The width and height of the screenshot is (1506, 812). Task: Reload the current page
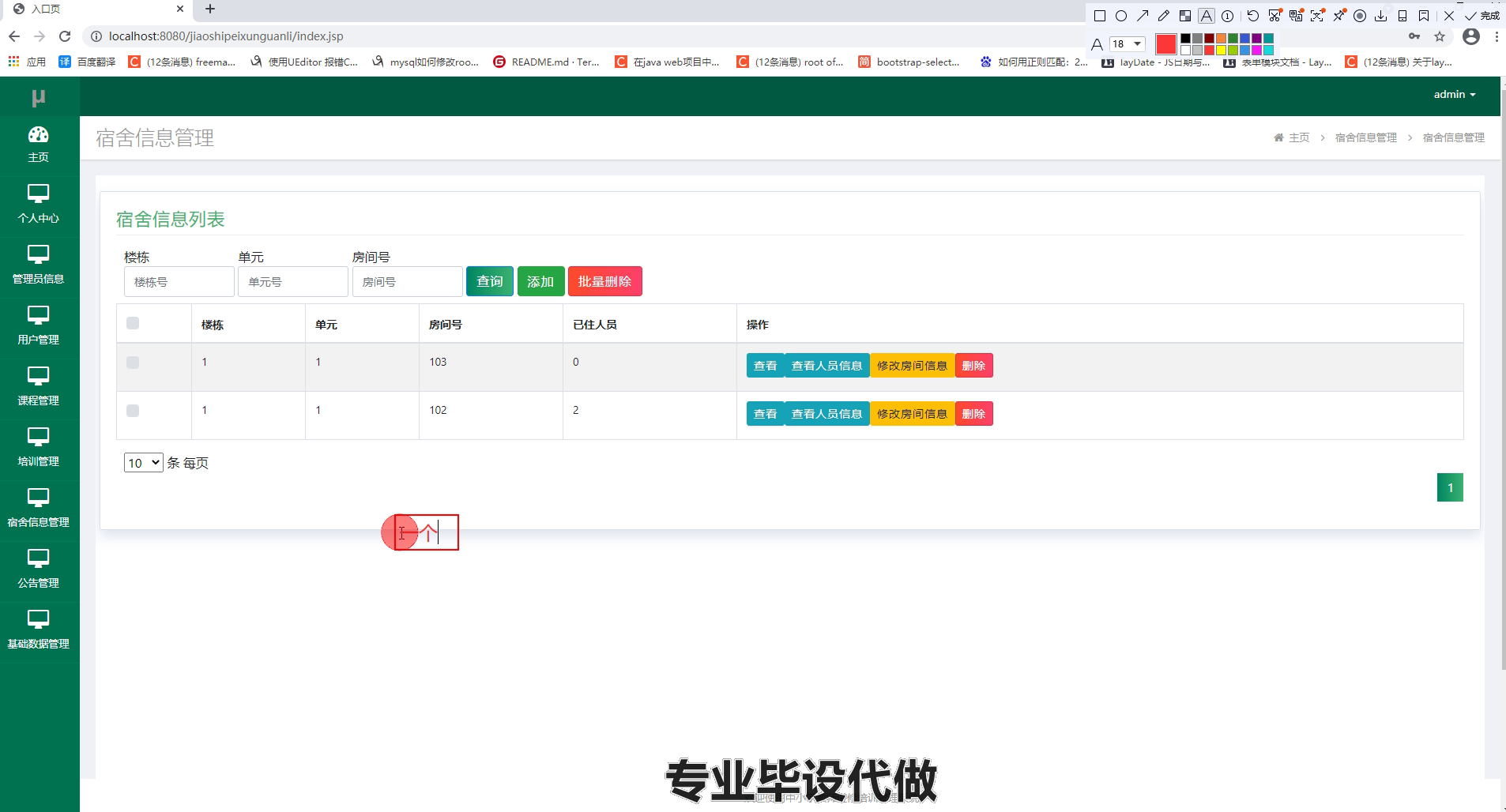65,36
